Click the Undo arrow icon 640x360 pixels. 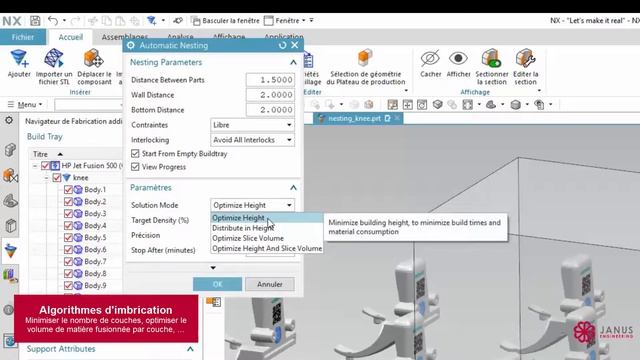(x=53, y=20)
